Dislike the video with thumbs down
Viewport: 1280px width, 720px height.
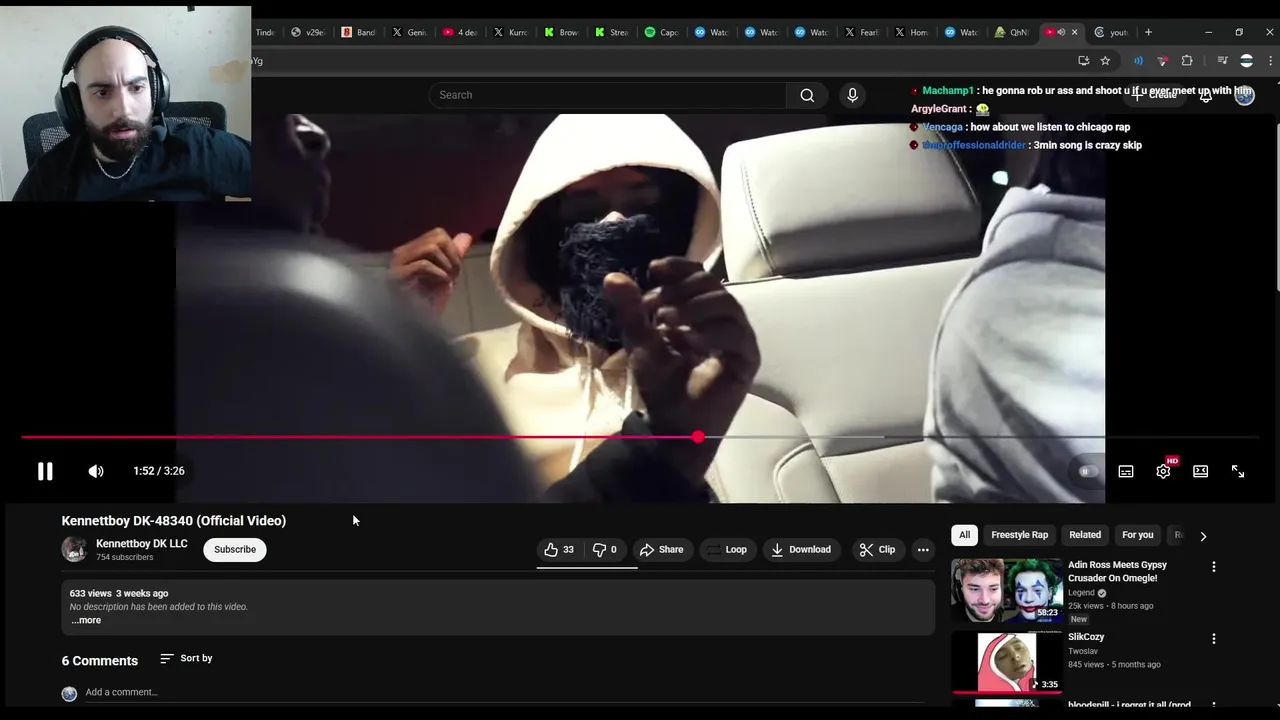click(x=605, y=549)
